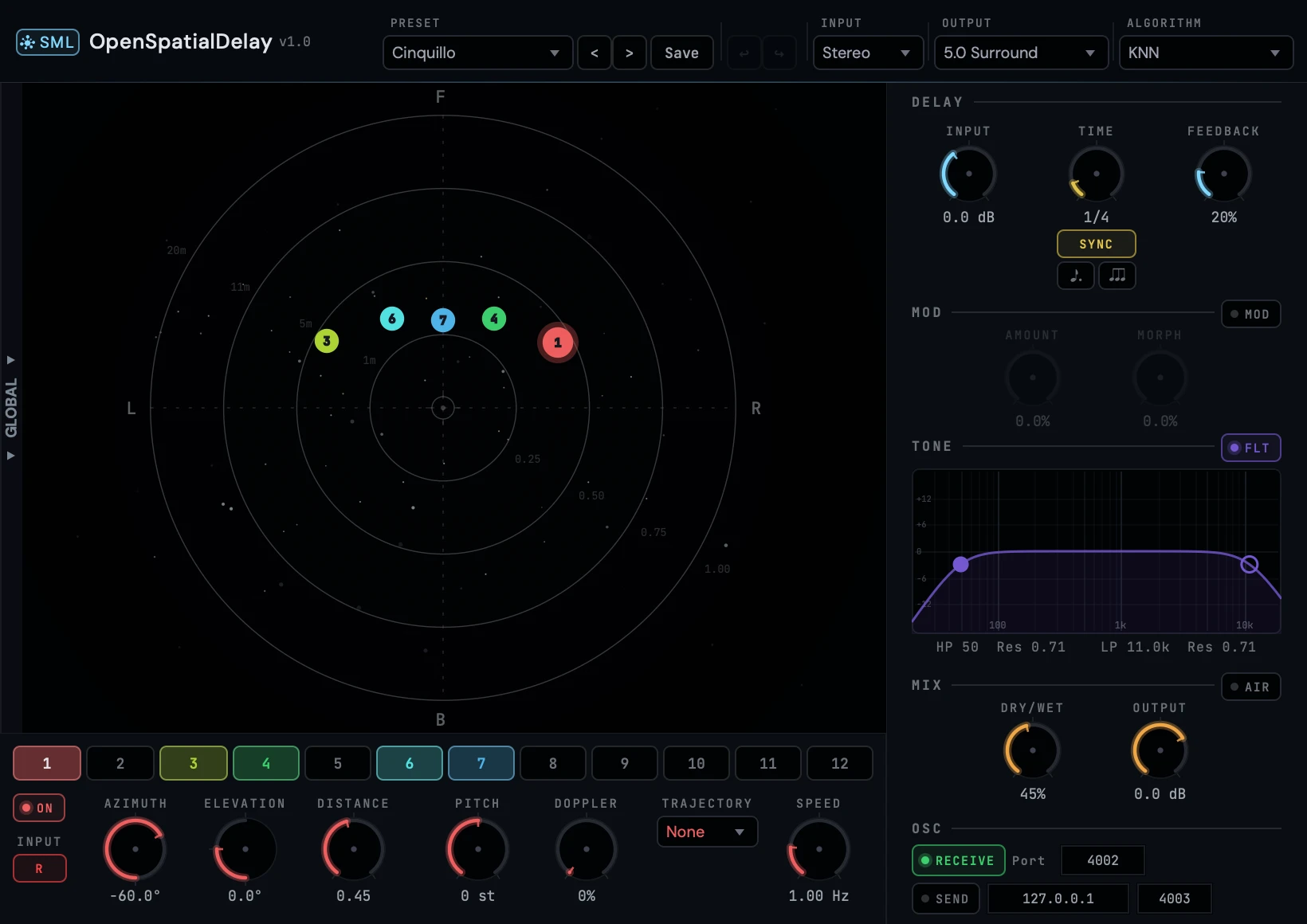The width and height of the screenshot is (1307, 924).
Task: Select source tab 11
Action: (768, 763)
